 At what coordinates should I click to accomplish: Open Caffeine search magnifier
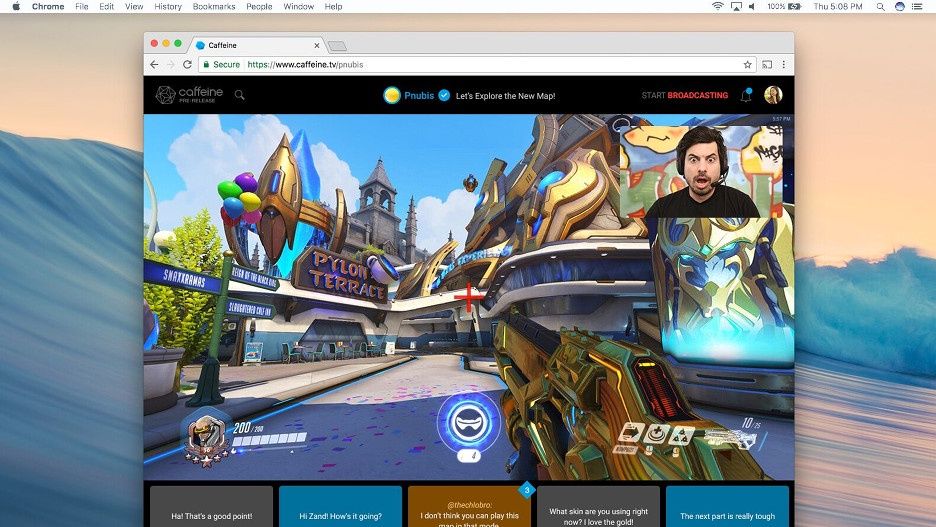pos(239,95)
